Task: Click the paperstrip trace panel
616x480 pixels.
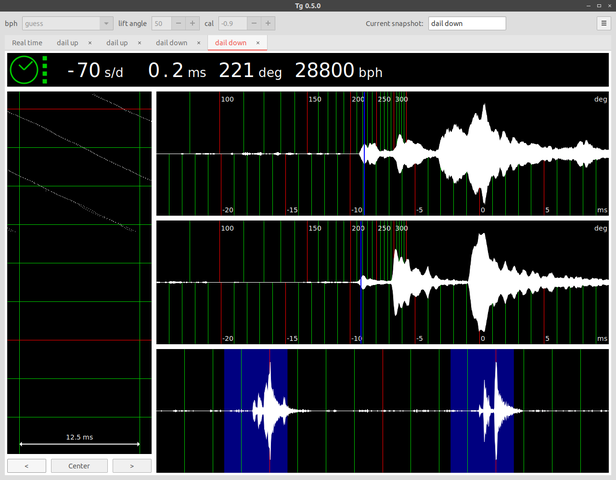Action: pyautogui.click(x=79, y=273)
